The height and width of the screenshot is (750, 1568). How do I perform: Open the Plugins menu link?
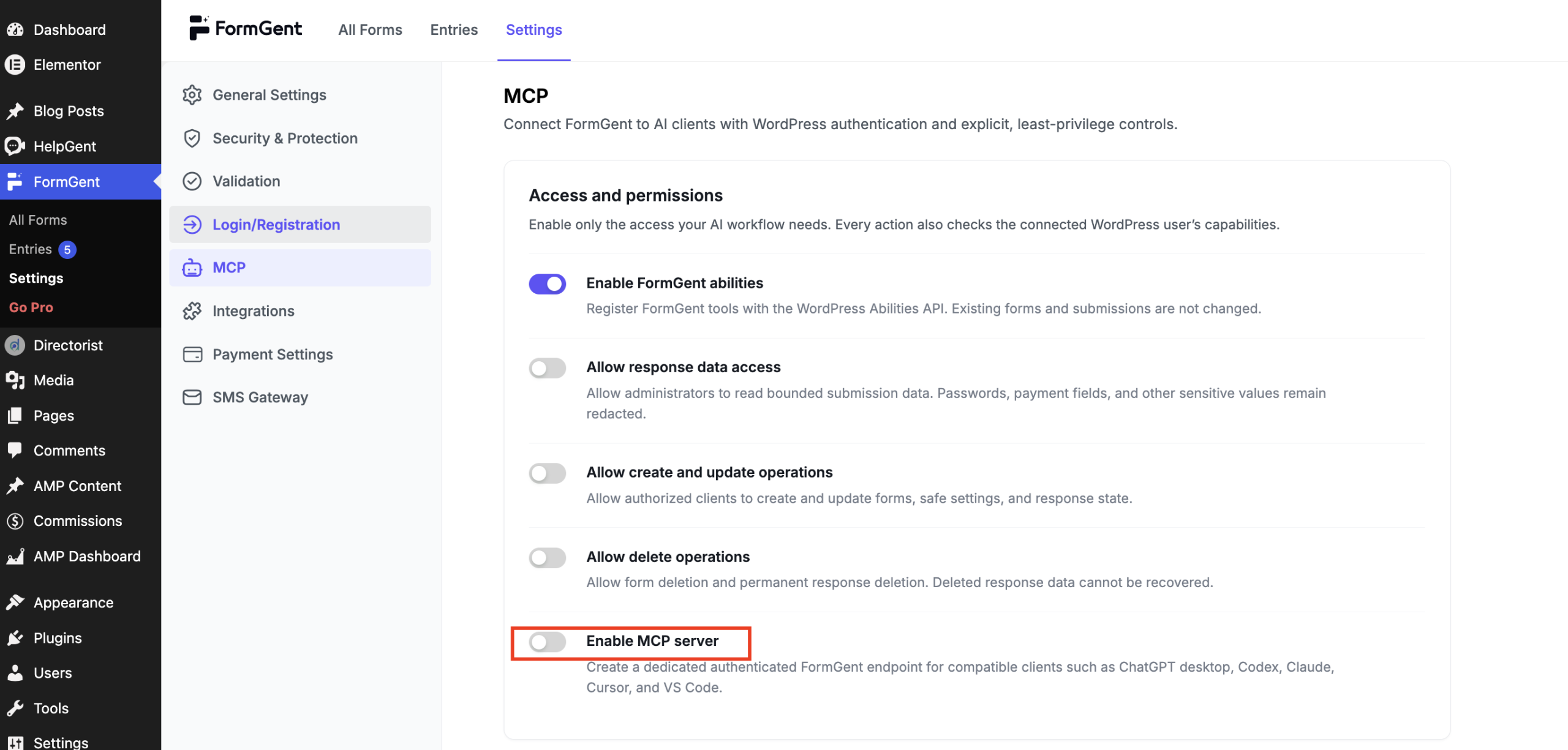click(58, 638)
